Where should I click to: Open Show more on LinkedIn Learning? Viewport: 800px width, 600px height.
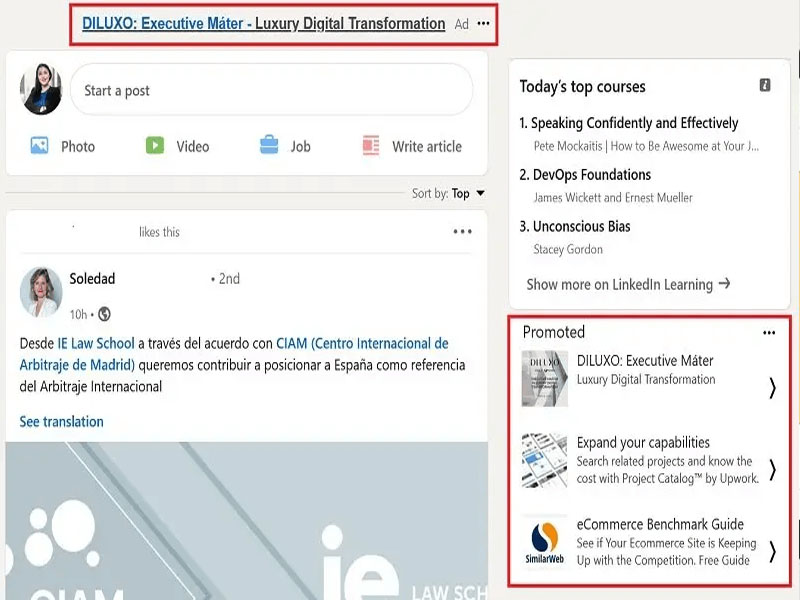pos(628,284)
